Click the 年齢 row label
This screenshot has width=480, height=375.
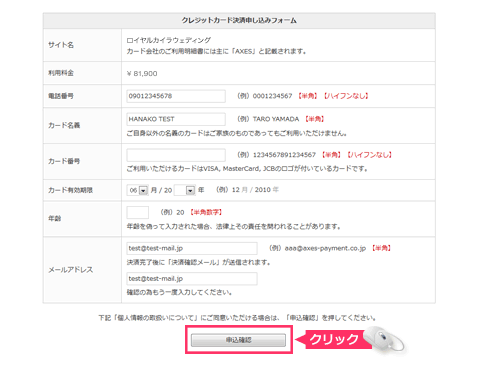55,219
